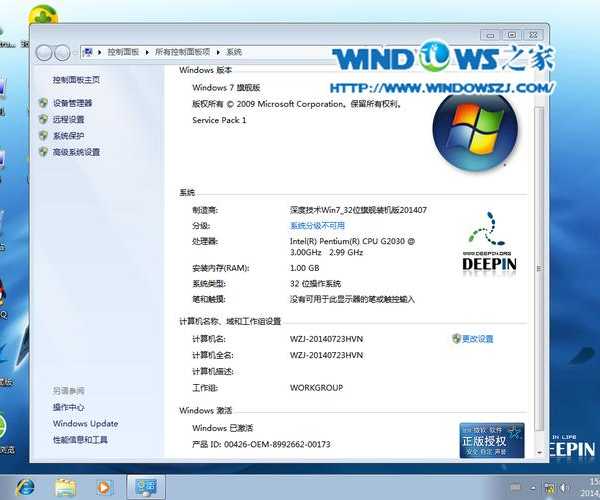
Task: Click the WORKGROUP value
Action: [x=316, y=388]
